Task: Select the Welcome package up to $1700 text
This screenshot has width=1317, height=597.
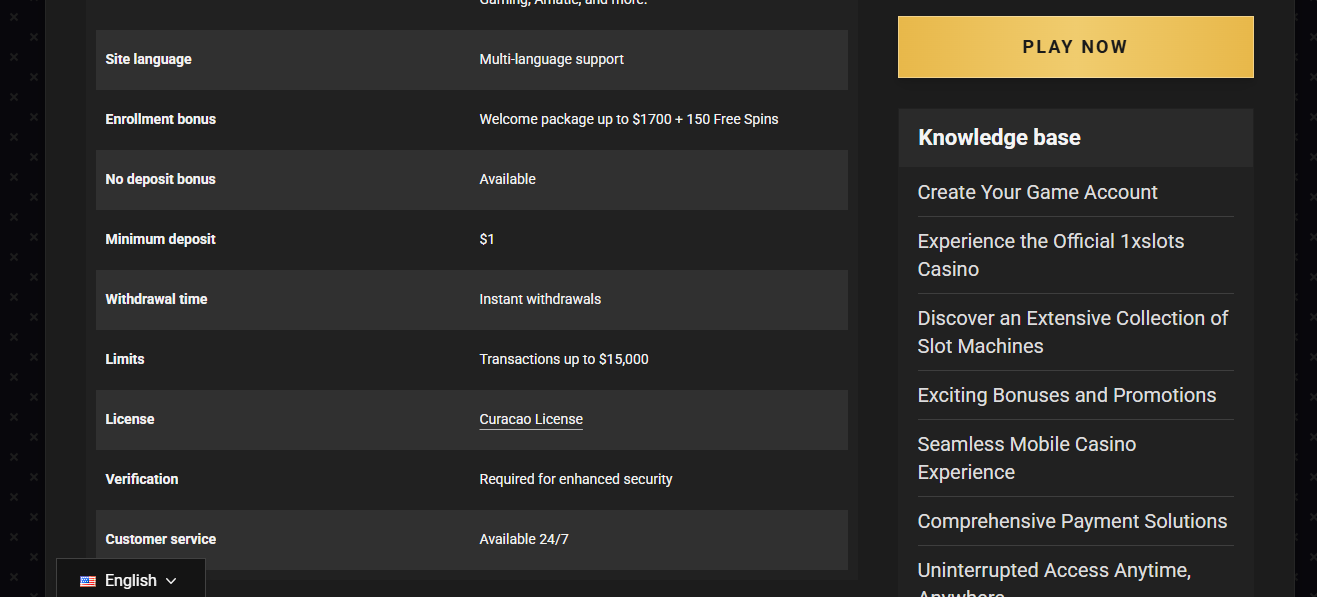Action: pyautogui.click(x=629, y=119)
